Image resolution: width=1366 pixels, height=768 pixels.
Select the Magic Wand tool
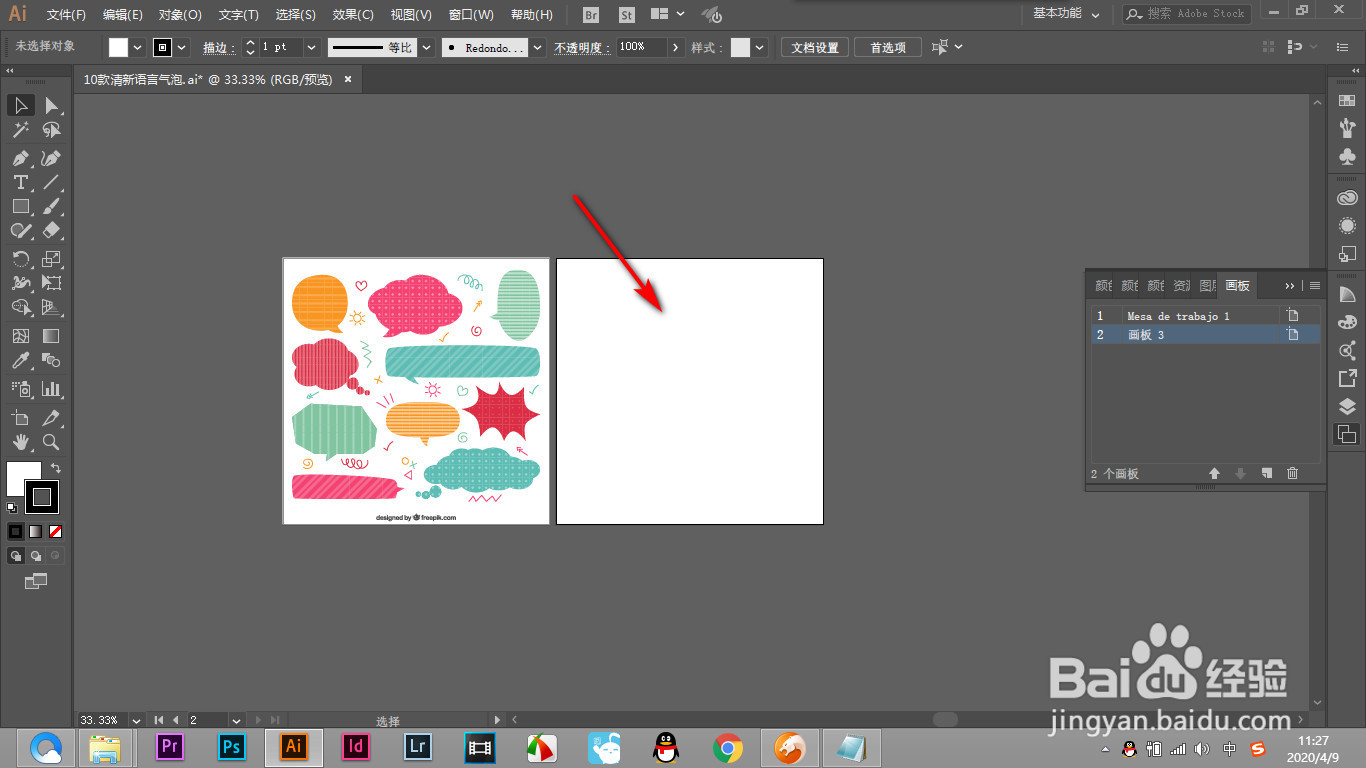pyautogui.click(x=20, y=130)
